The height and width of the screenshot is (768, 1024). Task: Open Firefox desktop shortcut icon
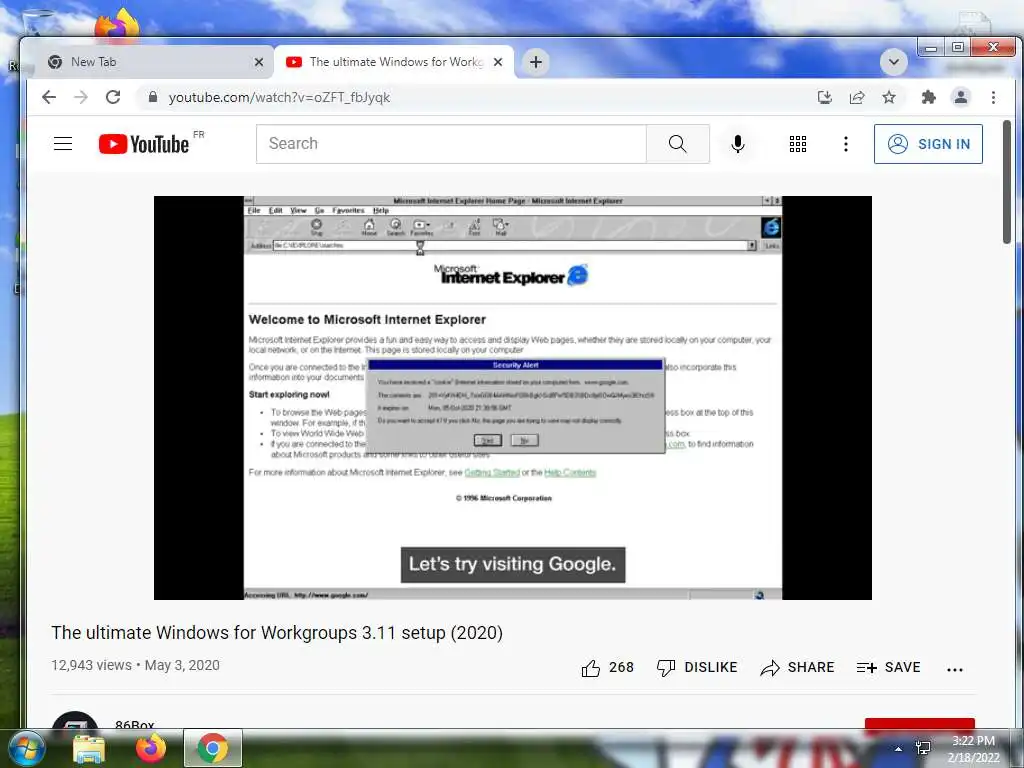tap(118, 25)
